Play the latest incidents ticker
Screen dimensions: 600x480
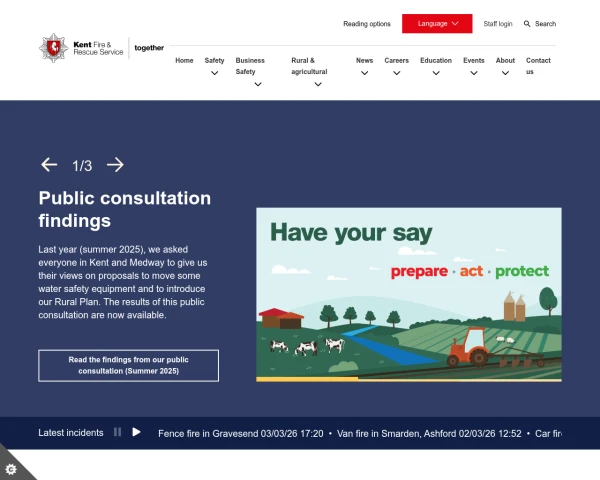click(x=136, y=432)
